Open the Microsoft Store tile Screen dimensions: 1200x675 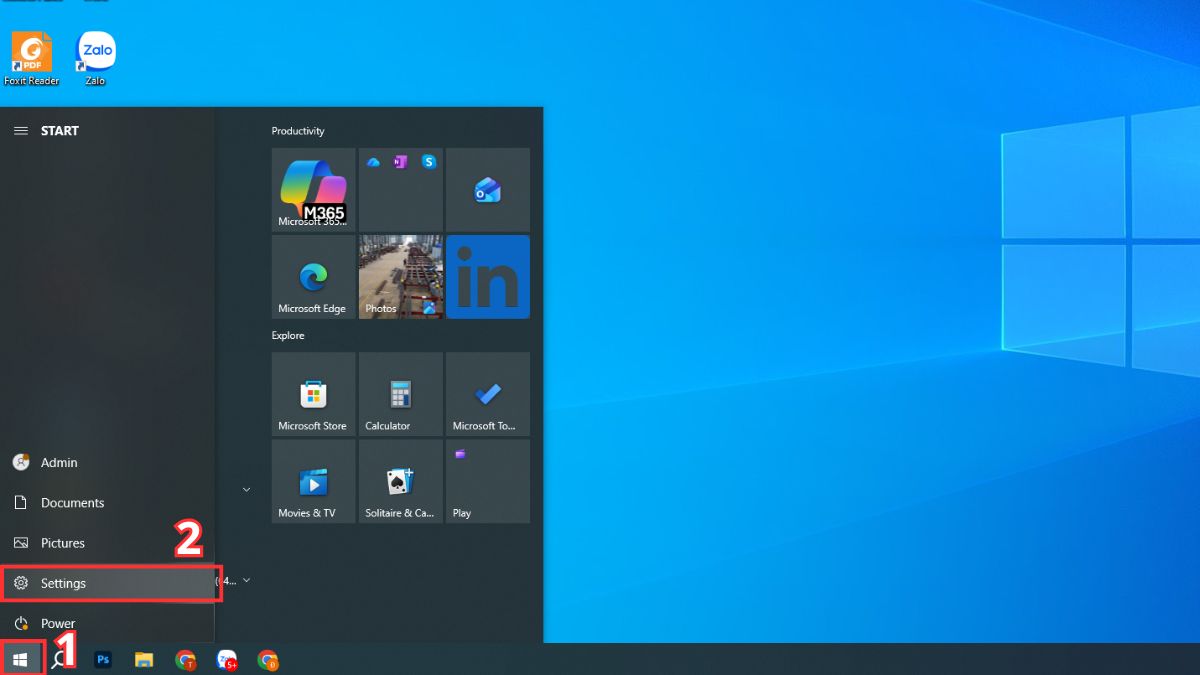coord(314,394)
